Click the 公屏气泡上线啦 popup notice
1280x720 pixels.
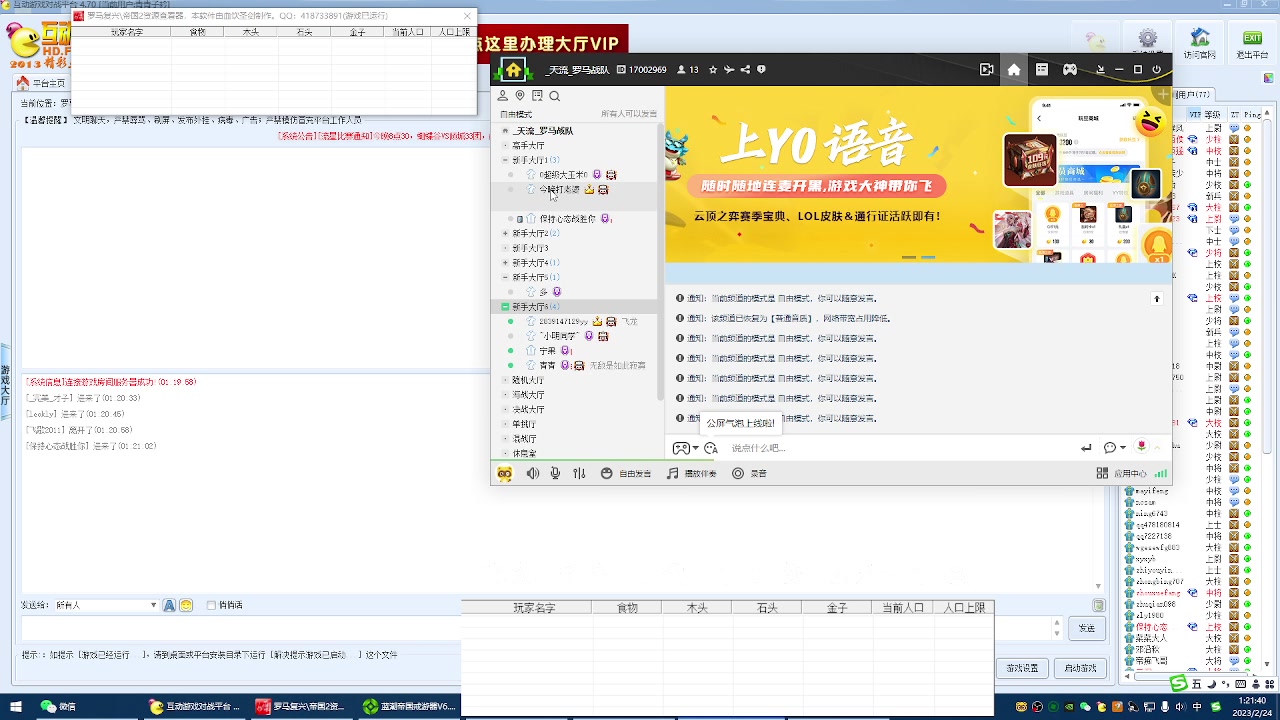coord(740,423)
